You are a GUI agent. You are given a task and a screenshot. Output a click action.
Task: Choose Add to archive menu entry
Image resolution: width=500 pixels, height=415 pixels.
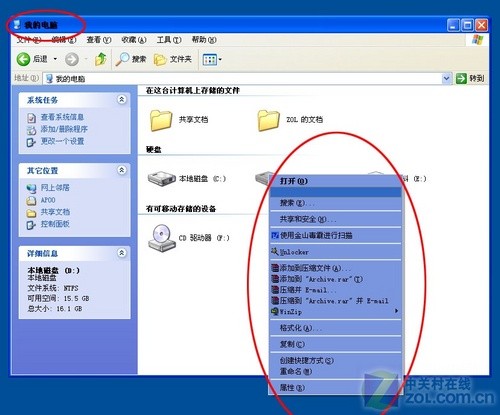coord(336,268)
